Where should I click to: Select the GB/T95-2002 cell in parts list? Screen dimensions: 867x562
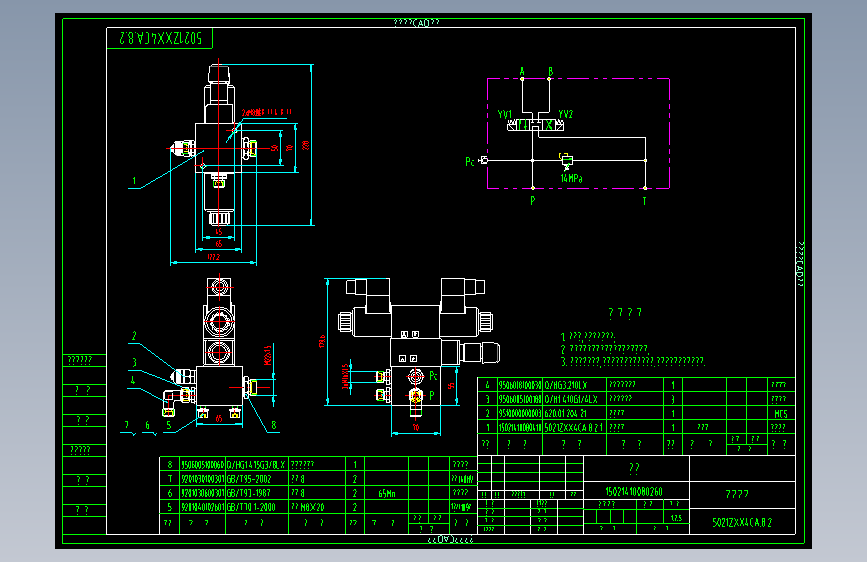click(x=257, y=478)
